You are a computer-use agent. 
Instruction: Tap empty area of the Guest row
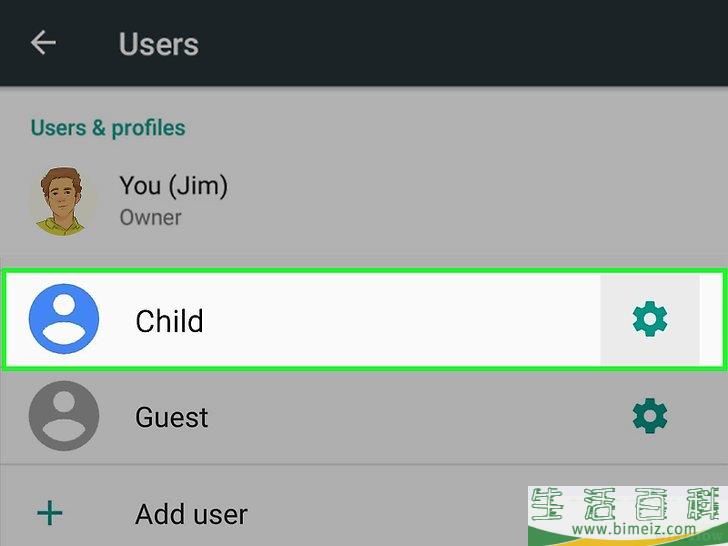click(x=399, y=416)
